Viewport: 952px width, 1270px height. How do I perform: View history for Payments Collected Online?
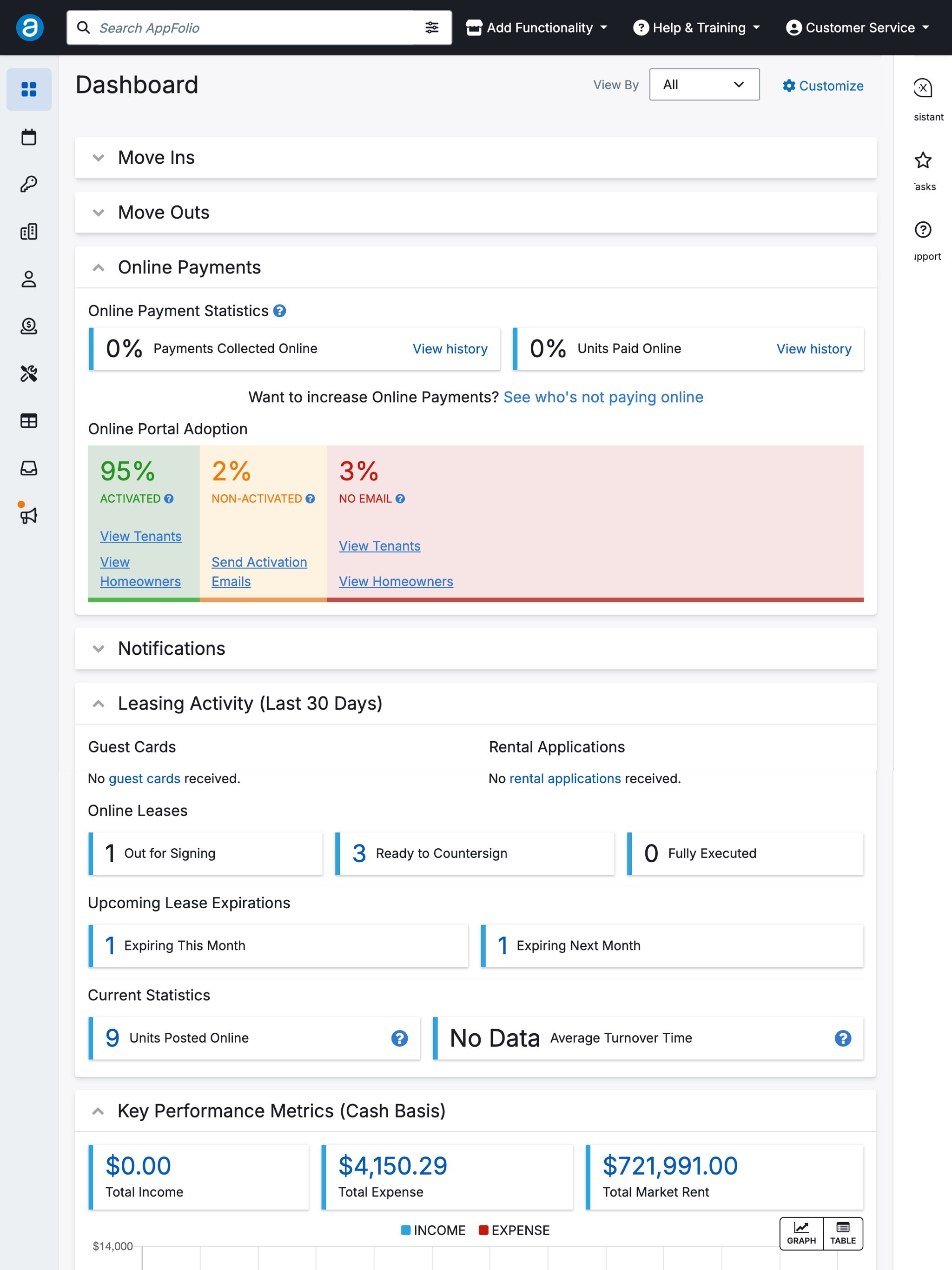(450, 349)
